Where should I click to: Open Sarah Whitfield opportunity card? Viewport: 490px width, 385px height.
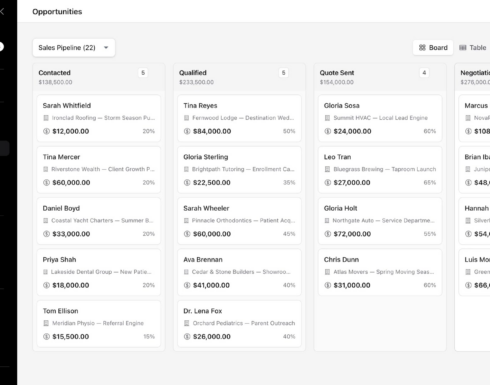pos(99,118)
